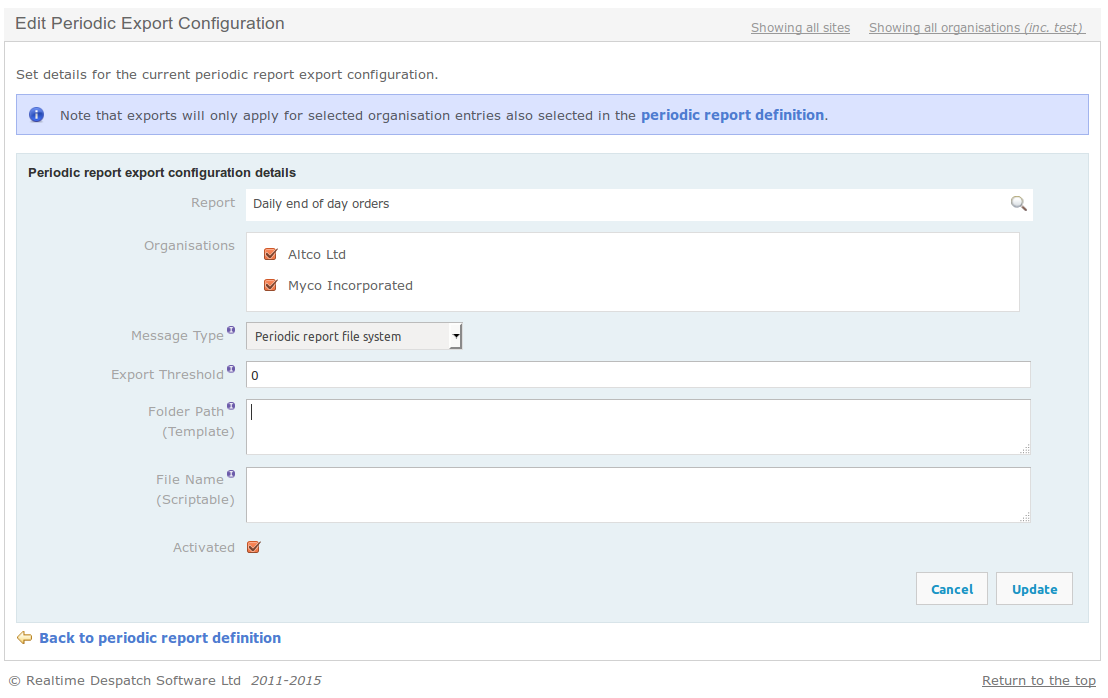Click the Update button
1108x698 pixels.
point(1034,588)
